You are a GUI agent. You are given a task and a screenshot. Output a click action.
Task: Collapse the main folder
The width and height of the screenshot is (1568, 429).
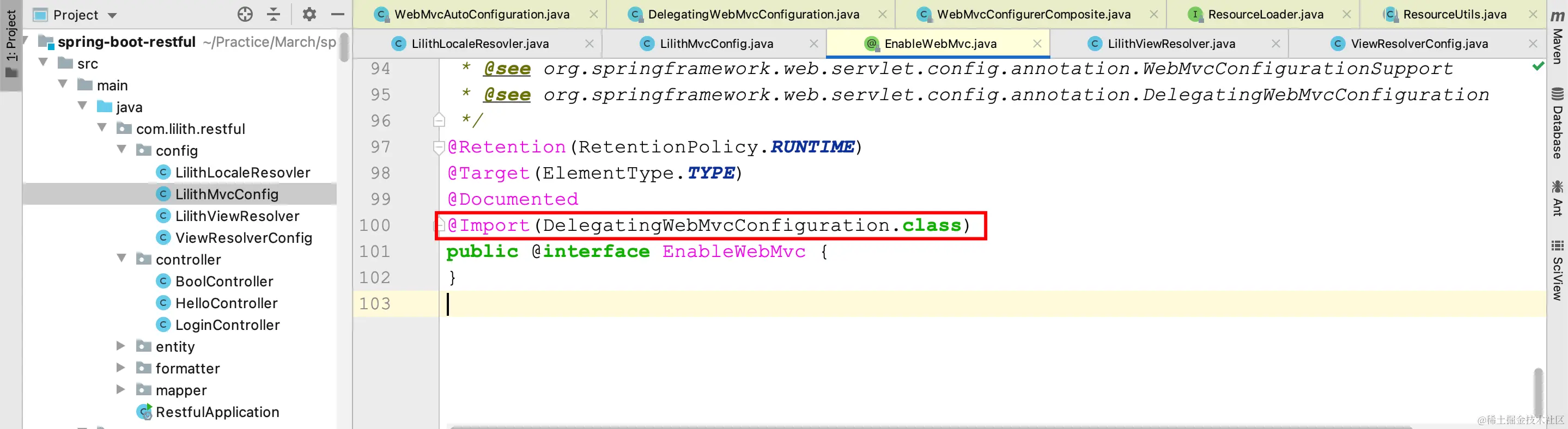pos(63,84)
